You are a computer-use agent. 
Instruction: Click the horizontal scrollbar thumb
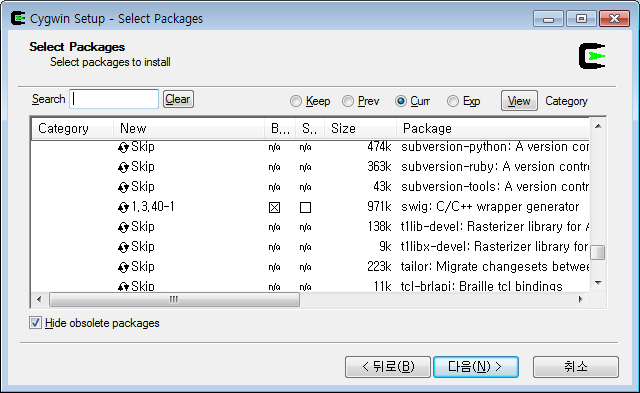click(174, 300)
